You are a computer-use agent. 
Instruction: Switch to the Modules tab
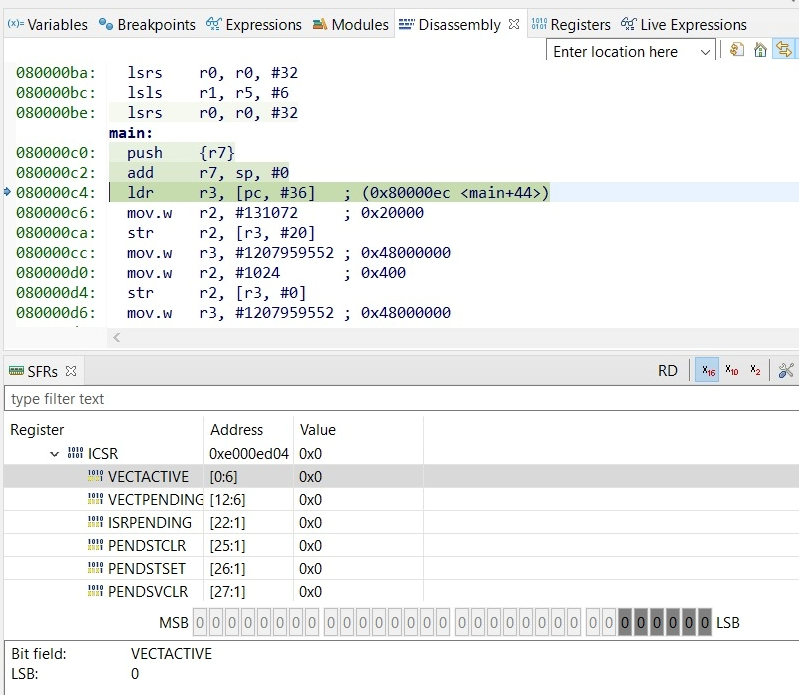tap(350, 24)
